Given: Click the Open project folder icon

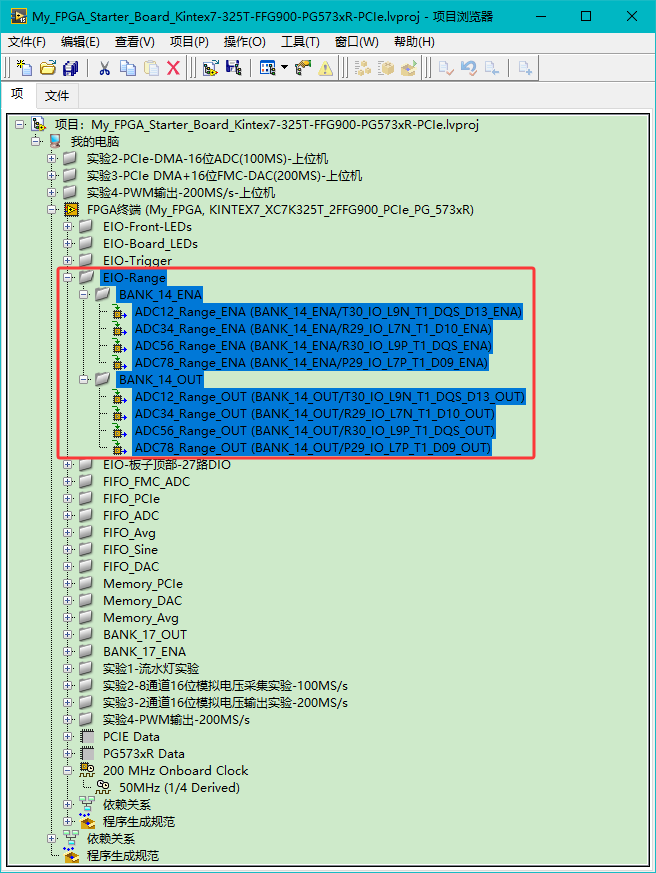Looking at the screenshot, I should (x=47, y=68).
